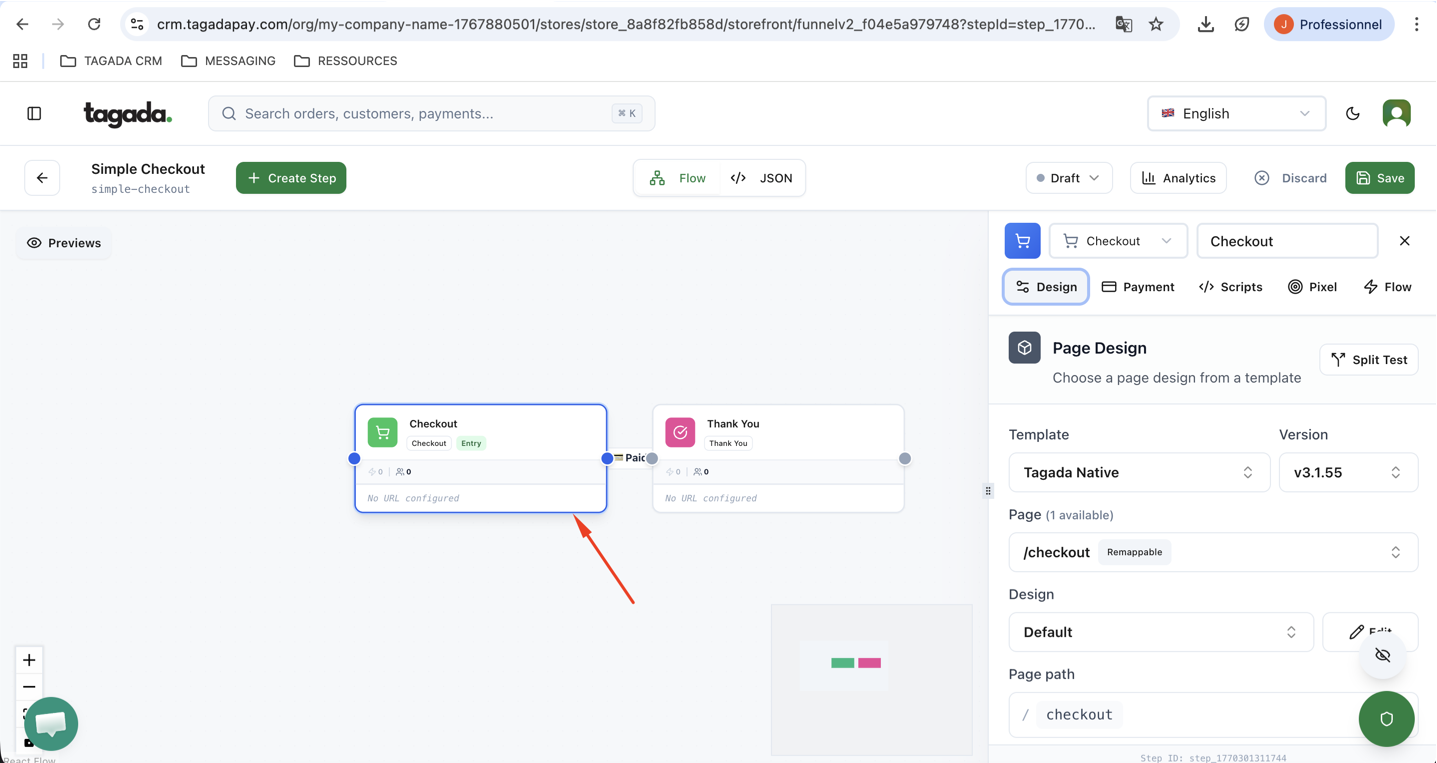Viewport: 1437px width, 763px height.
Task: Select the Thank You step node
Action: [778, 432]
